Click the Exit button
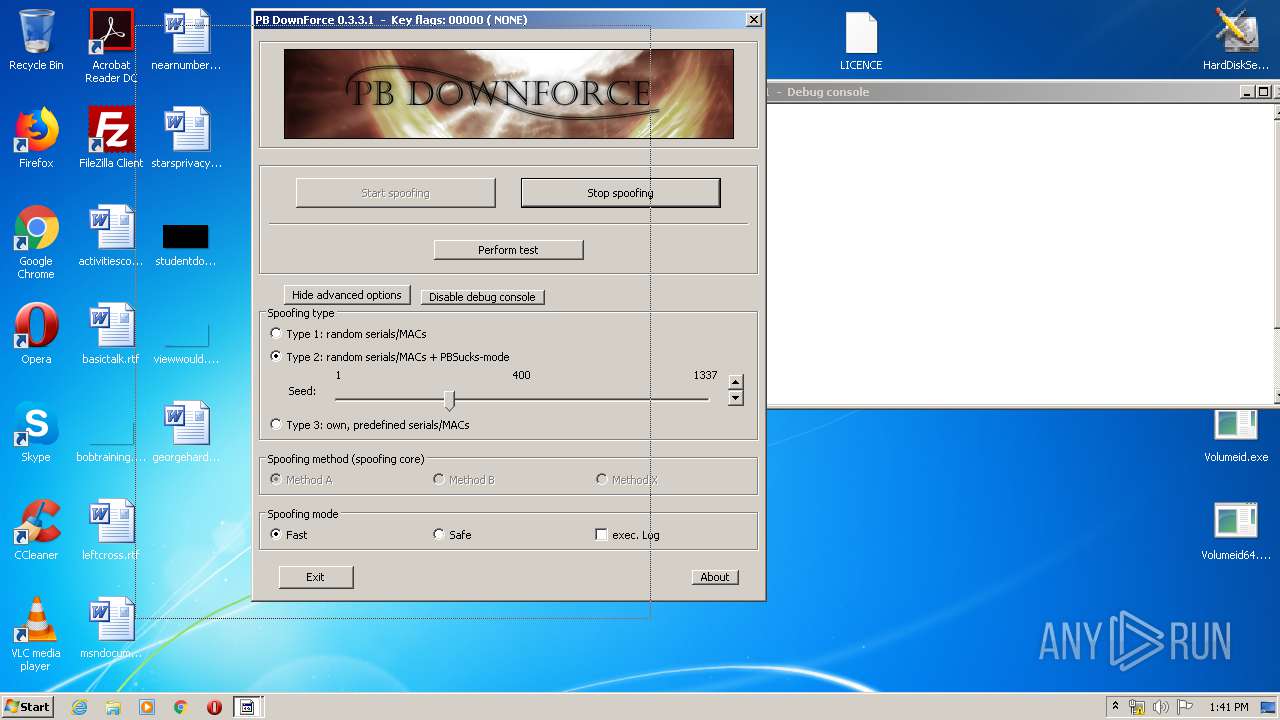 click(x=315, y=577)
